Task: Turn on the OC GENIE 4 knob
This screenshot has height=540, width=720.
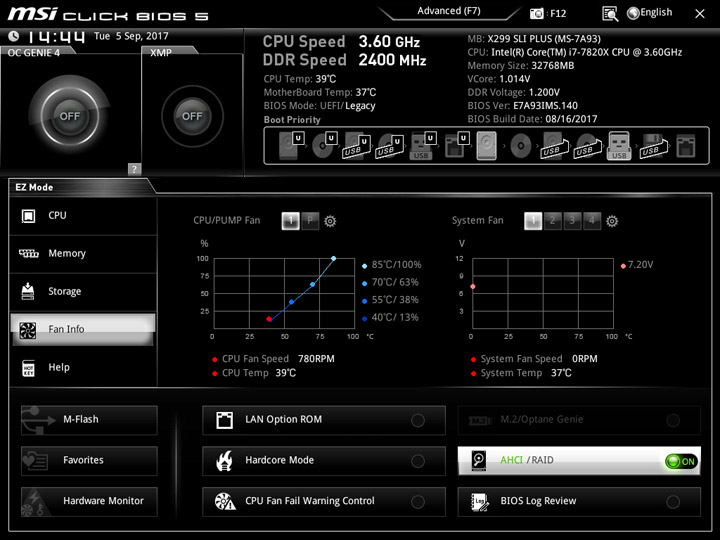Action: [x=70, y=116]
